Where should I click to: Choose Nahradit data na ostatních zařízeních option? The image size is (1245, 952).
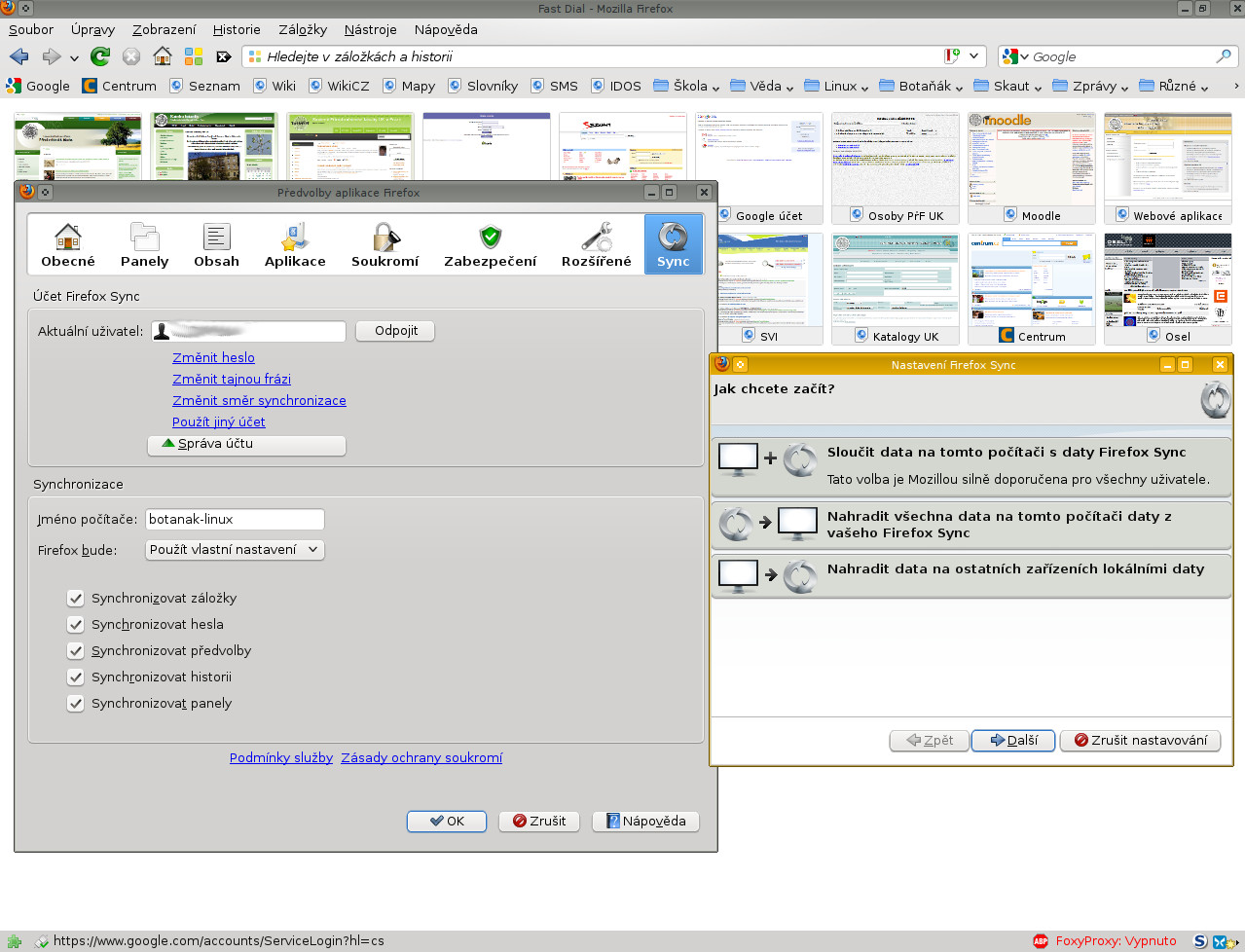point(971,574)
